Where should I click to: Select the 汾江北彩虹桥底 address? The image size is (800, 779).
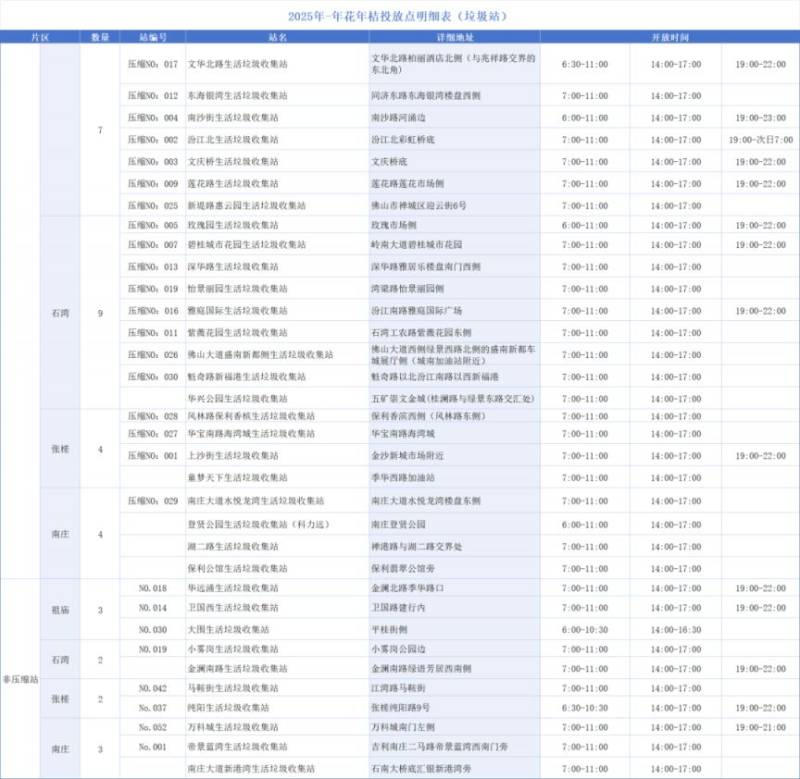(403, 140)
